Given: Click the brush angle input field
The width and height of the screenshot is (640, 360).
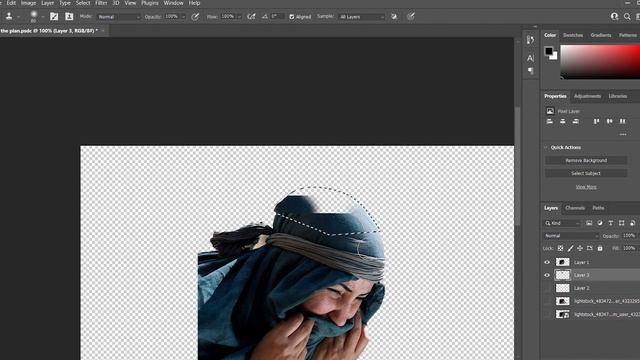Looking at the screenshot, I should click(277, 16).
